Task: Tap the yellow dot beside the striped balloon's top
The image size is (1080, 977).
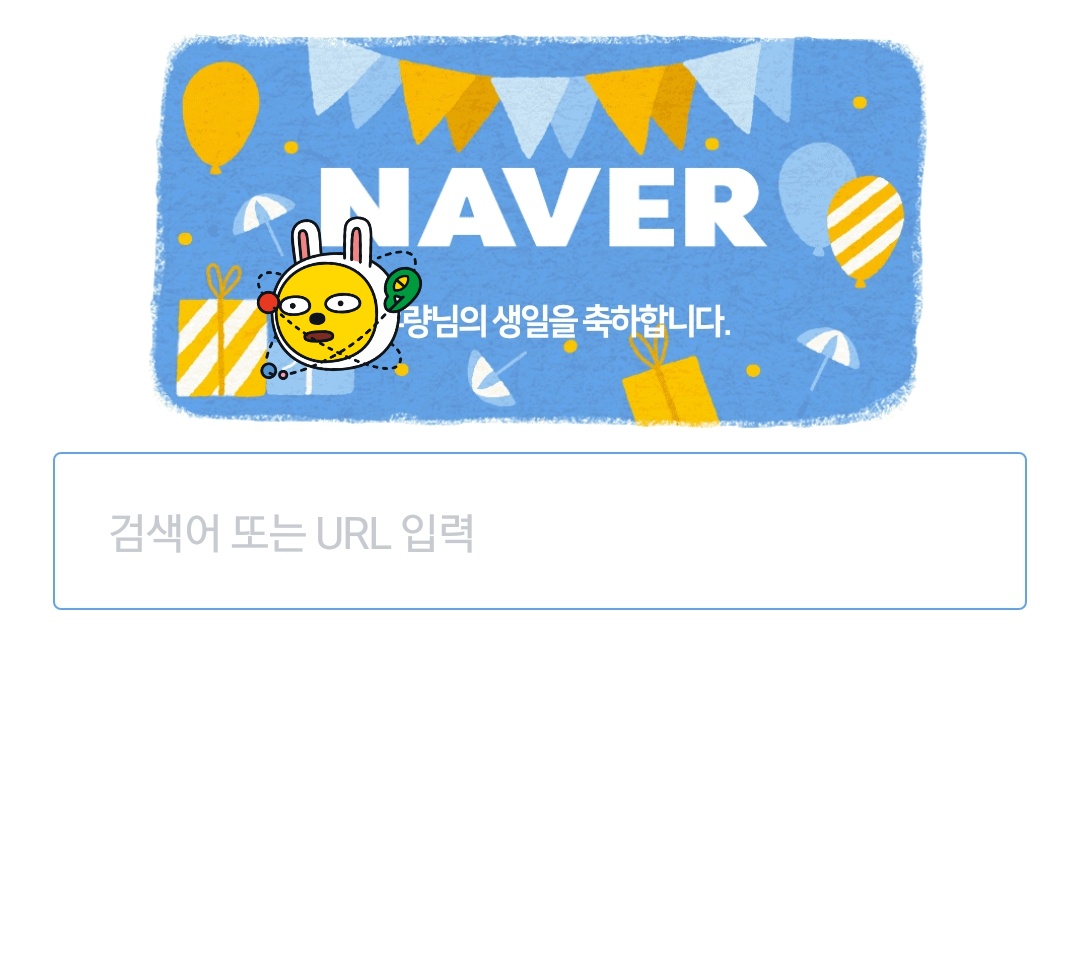Action: [x=860, y=103]
